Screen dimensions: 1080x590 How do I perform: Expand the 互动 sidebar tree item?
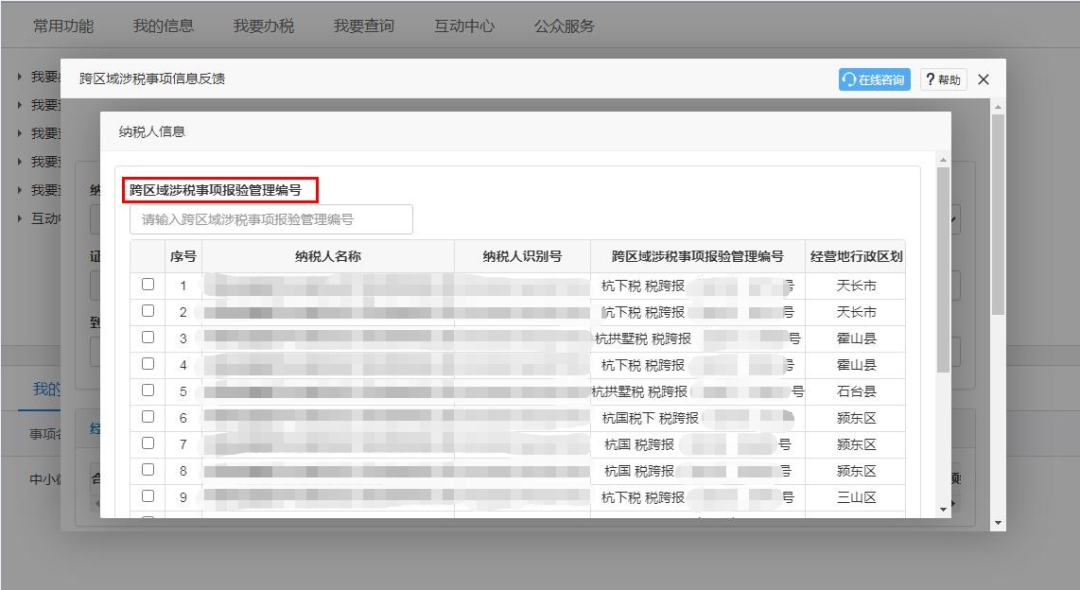coord(22,218)
